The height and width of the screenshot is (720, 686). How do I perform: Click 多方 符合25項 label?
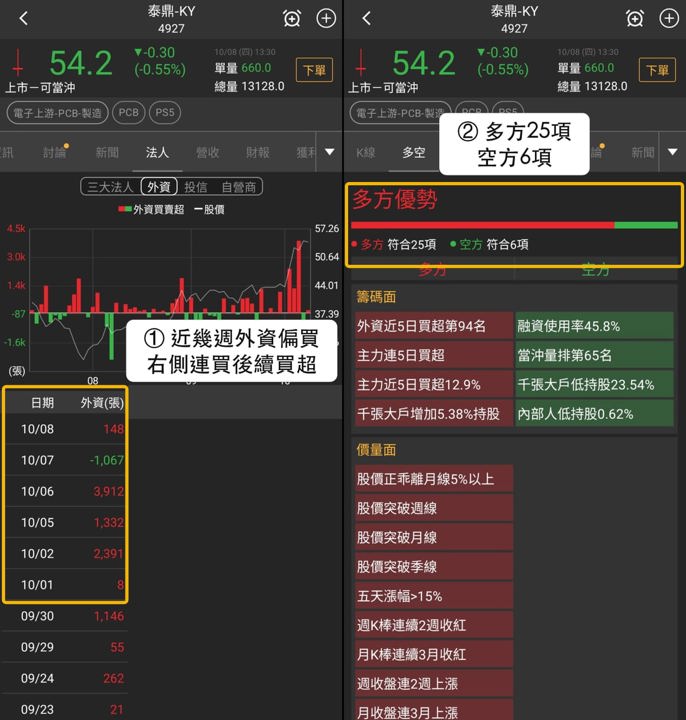coord(394,244)
